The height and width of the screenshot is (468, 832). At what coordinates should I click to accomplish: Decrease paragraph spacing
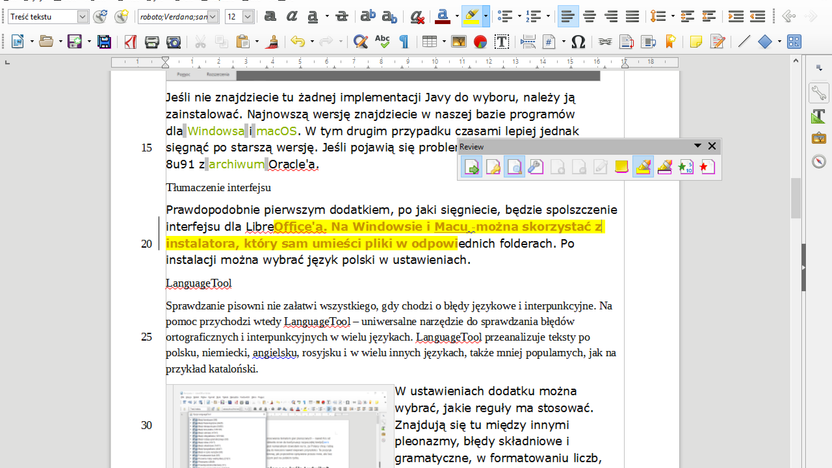709,16
